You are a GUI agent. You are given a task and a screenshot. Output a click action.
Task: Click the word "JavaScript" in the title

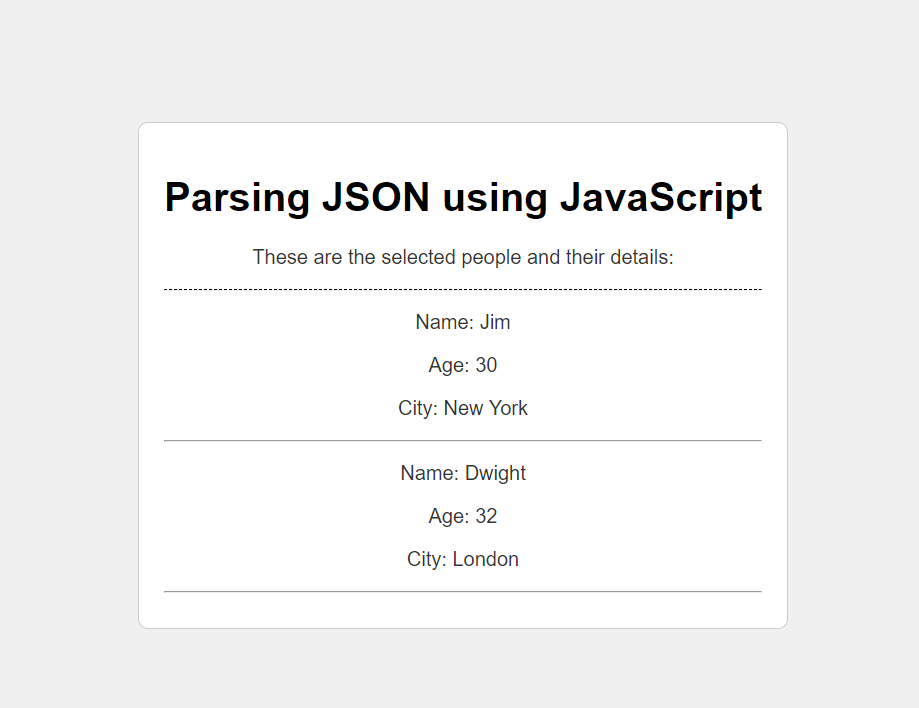pos(661,198)
